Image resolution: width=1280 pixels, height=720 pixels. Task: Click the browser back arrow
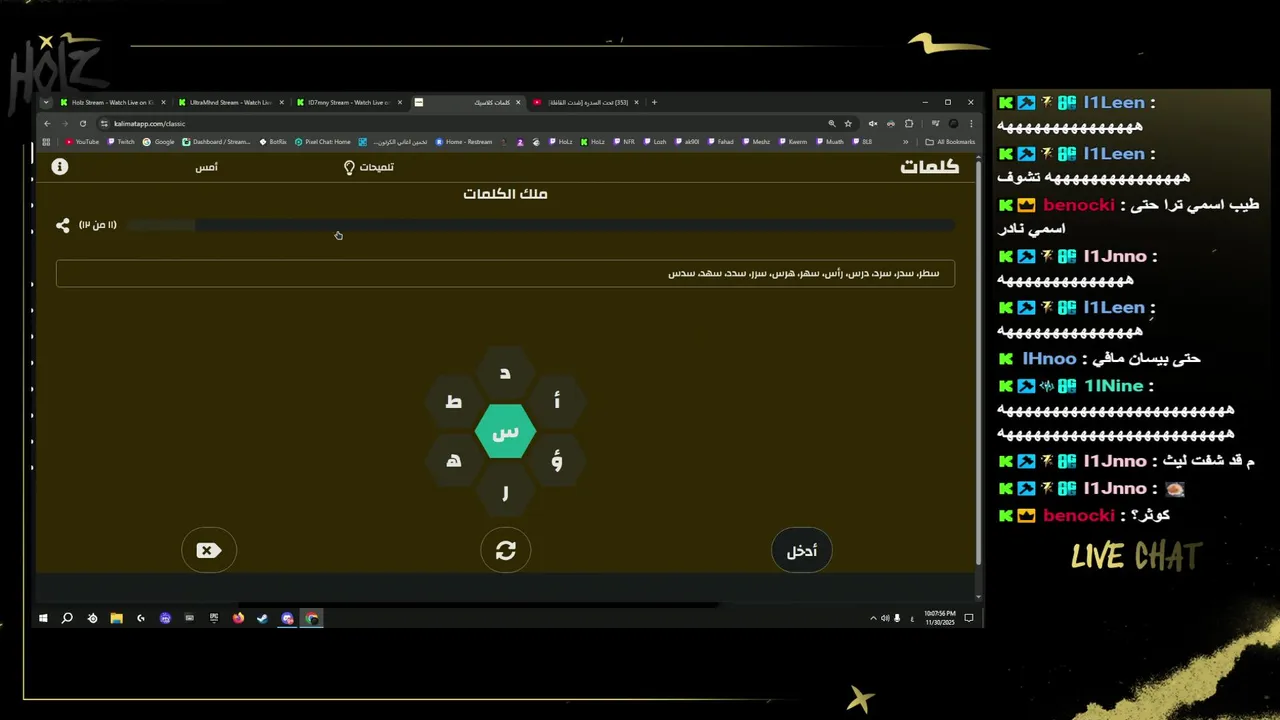point(46,124)
